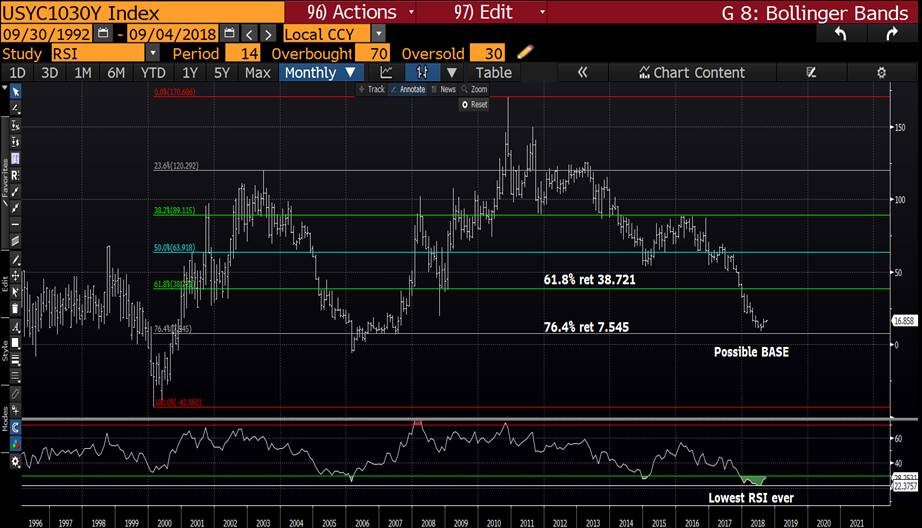This screenshot has height=528, width=922.
Task: Open the Chart Content panel
Action: [x=692, y=72]
